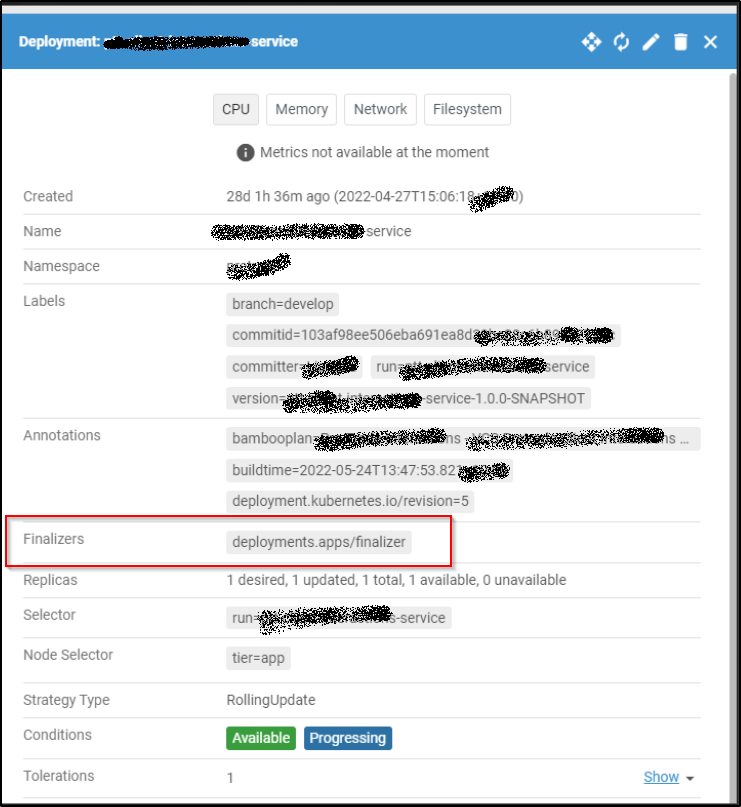Close the deployment details panel
This screenshot has width=741, height=807.
tap(710, 42)
